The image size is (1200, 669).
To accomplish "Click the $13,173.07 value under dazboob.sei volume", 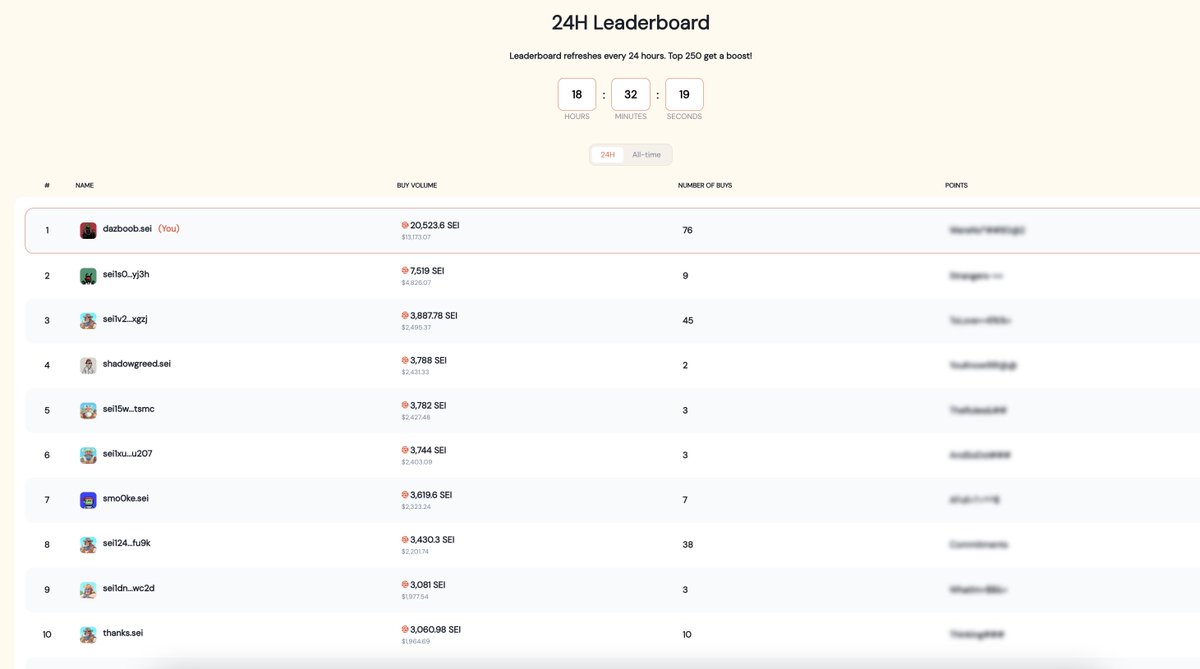I will pyautogui.click(x=416, y=237).
